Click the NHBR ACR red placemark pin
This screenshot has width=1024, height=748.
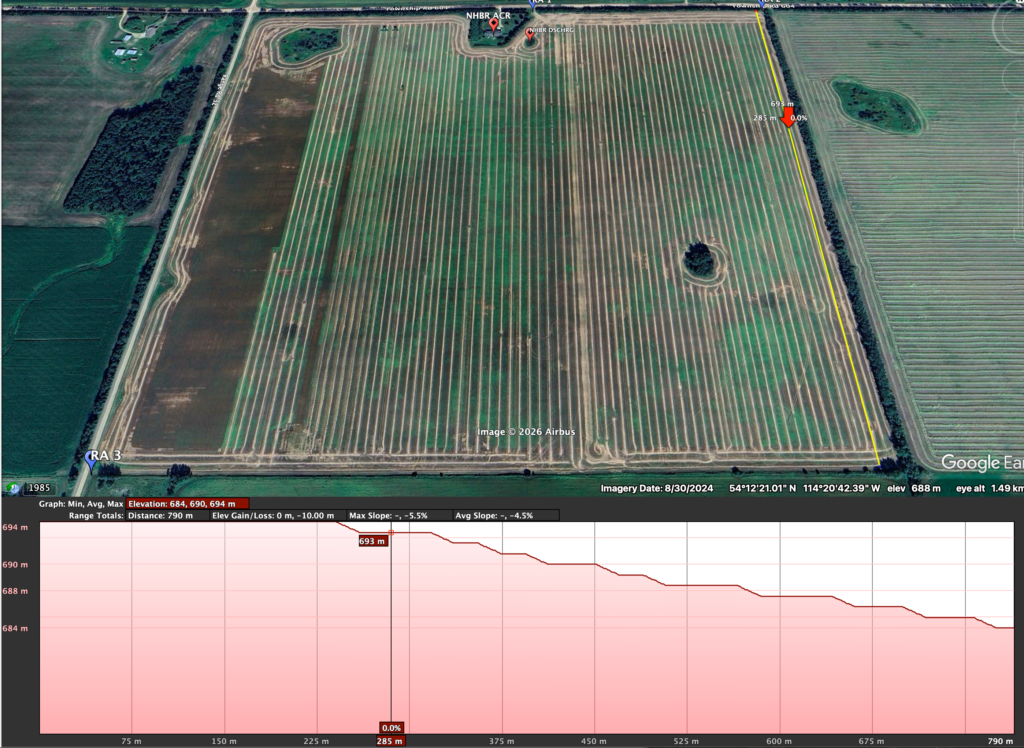pos(493,25)
